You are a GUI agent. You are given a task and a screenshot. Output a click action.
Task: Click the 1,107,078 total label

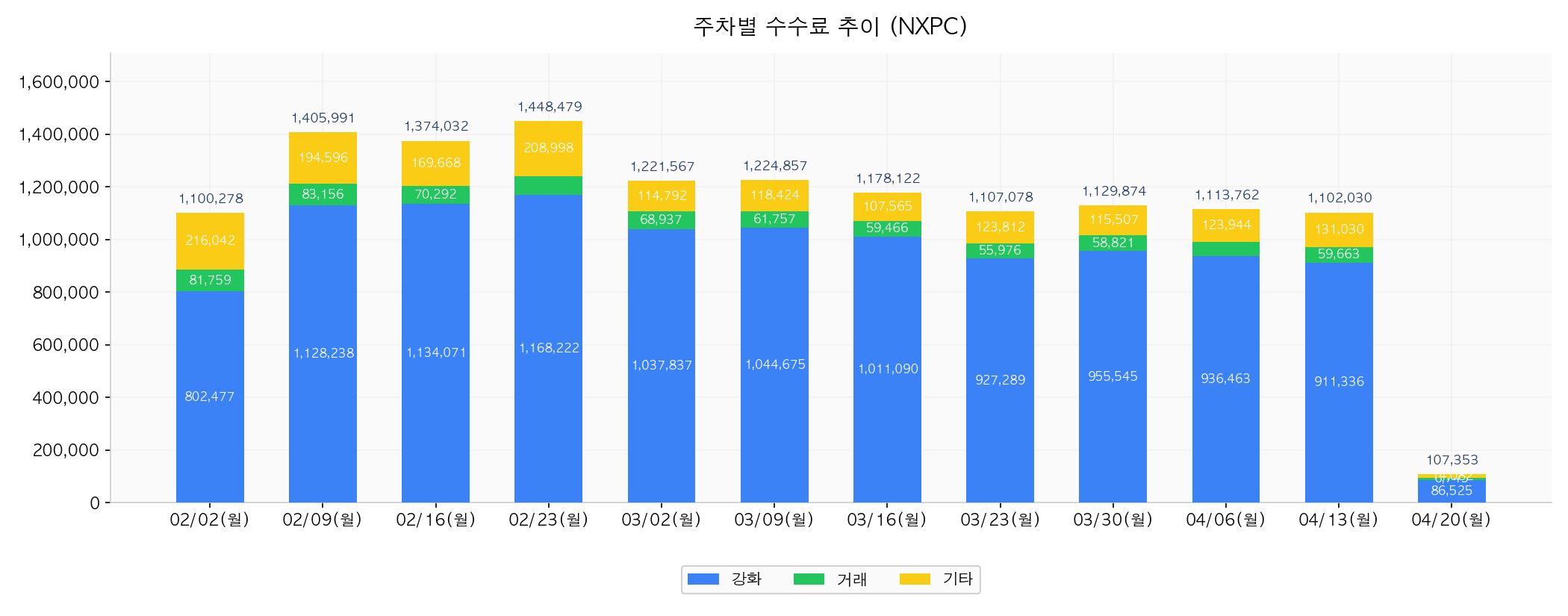click(x=1001, y=197)
